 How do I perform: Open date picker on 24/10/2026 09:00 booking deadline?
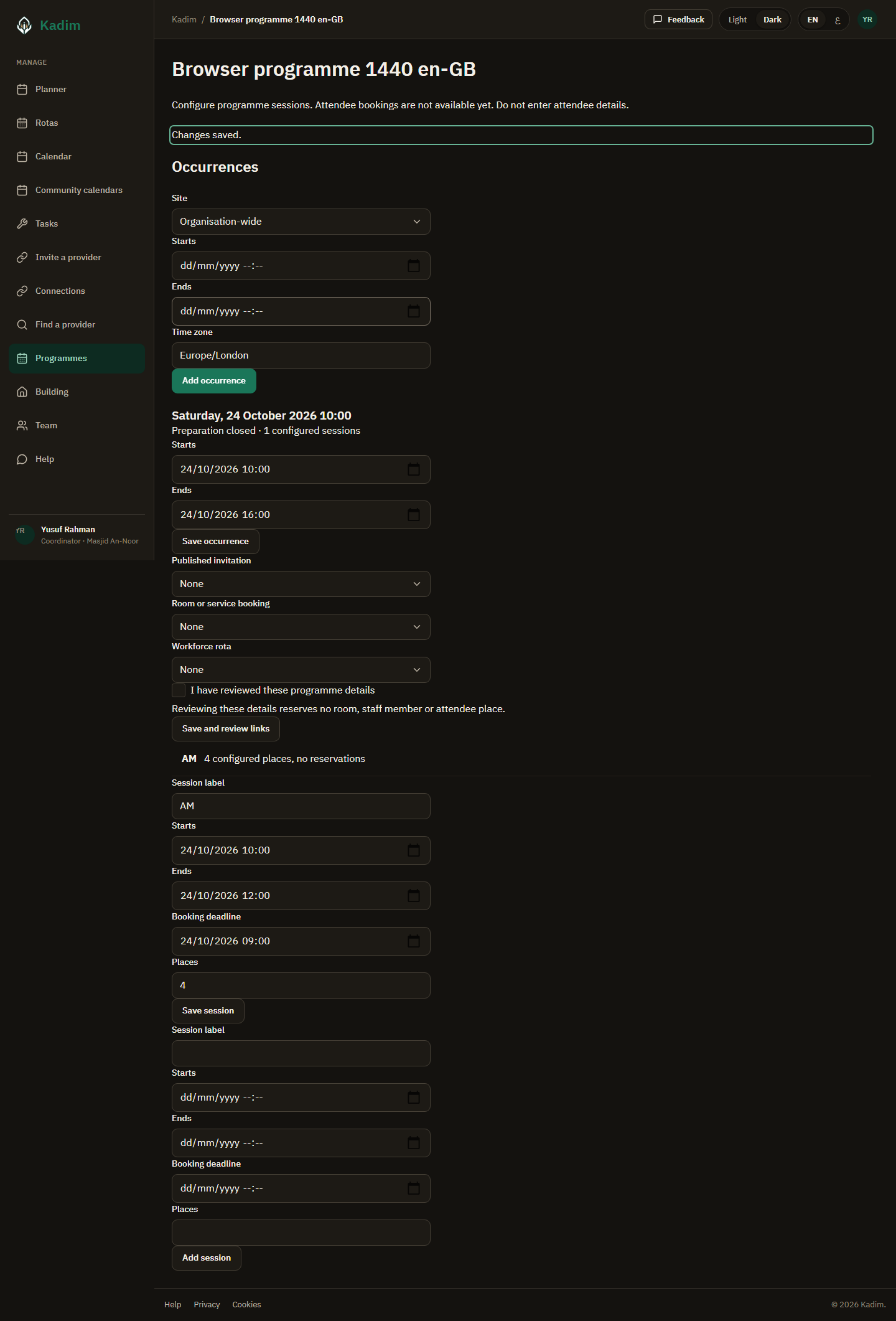[414, 941]
